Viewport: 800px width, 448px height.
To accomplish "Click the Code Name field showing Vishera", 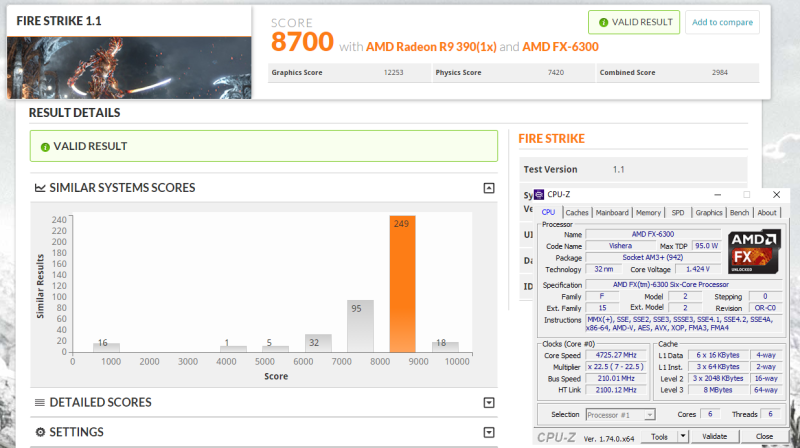I will (620, 246).
